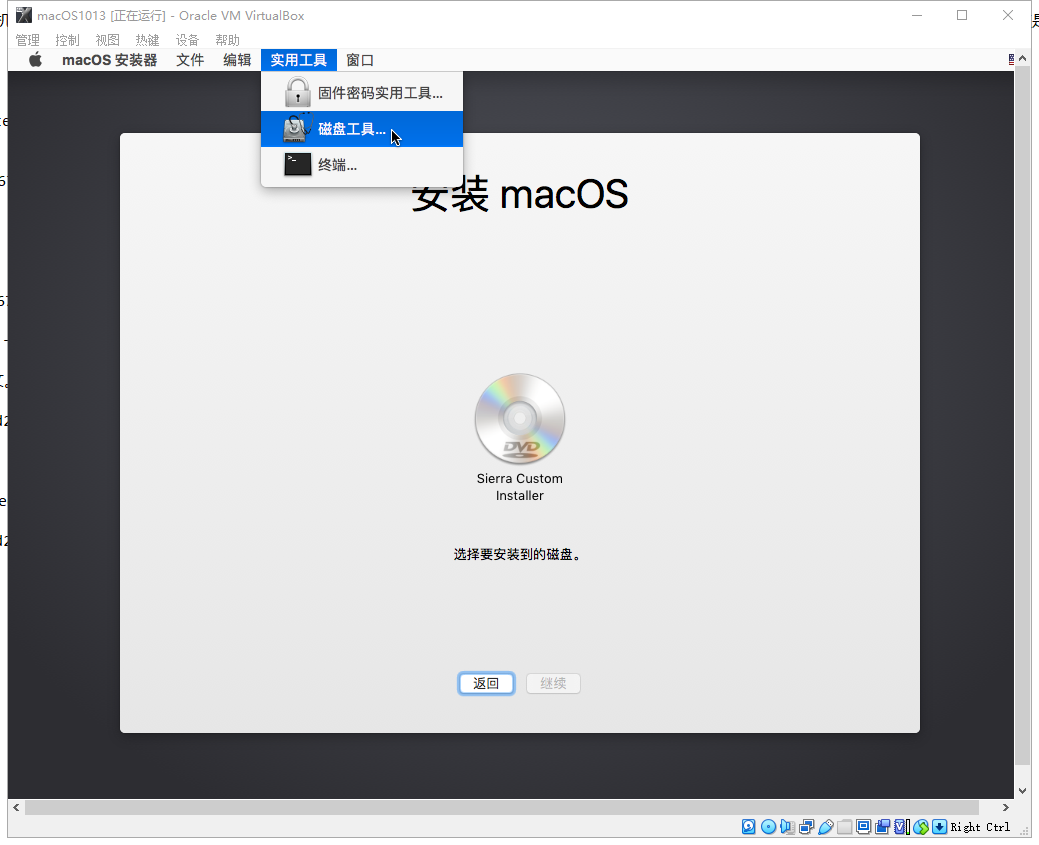Click the horizontal scrollbar right arrow

pos(1006,807)
